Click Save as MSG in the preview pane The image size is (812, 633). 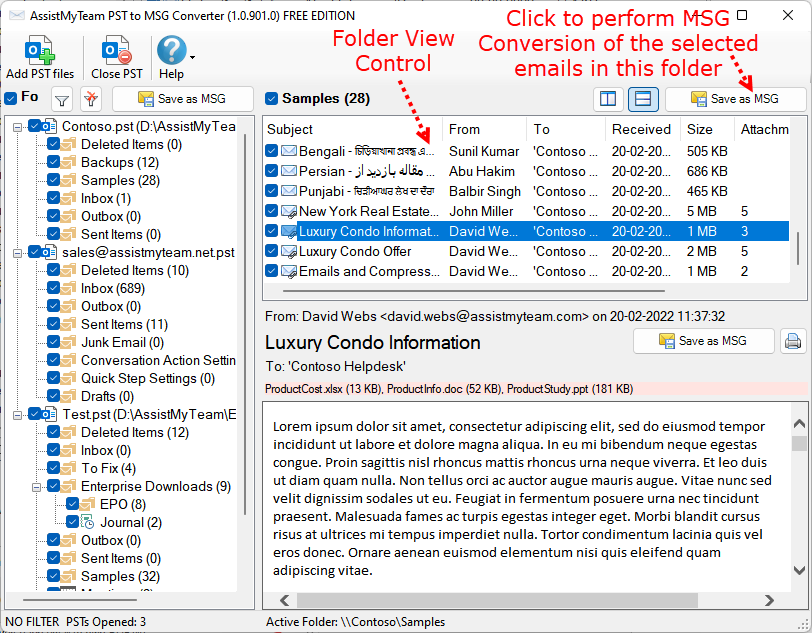[x=704, y=341]
